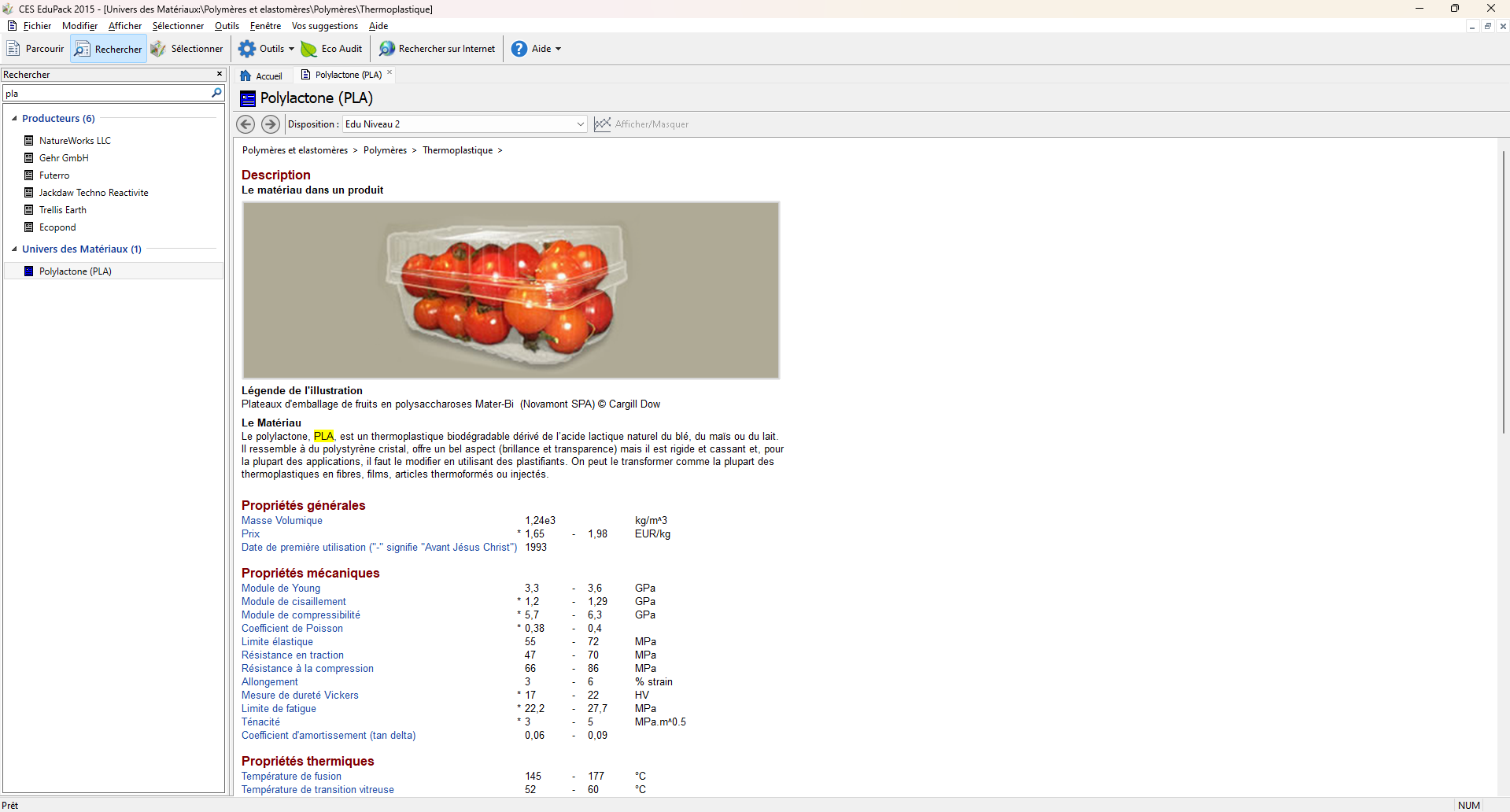Viewport: 1510px width, 812px height.
Task: Collapse the Univers des Matériaux section
Action: 14,249
